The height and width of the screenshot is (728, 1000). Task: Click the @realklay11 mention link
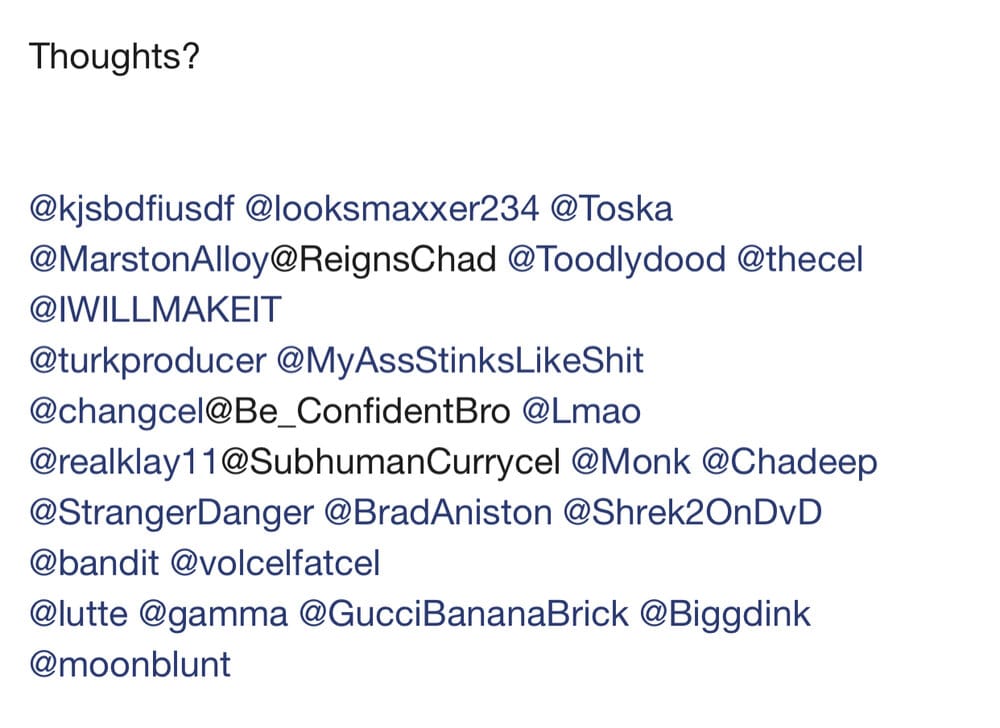(x=125, y=463)
